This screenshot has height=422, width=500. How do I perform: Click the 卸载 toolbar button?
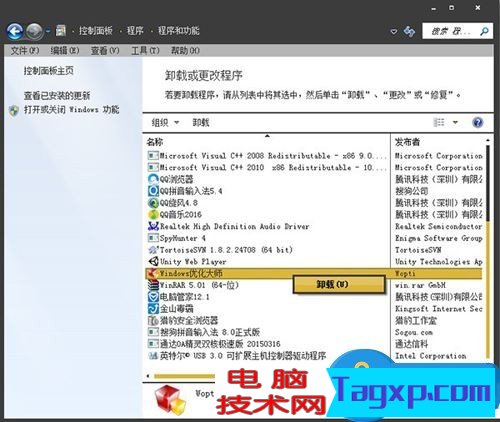pyautogui.click(x=201, y=123)
